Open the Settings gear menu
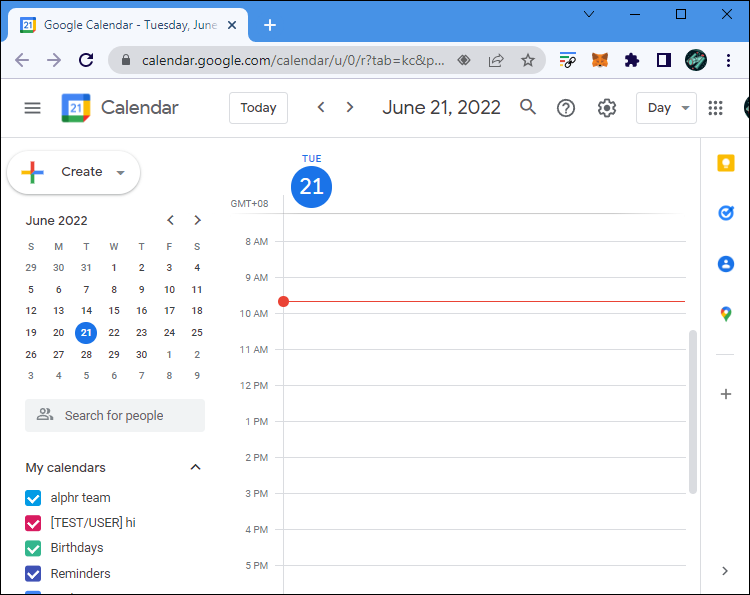The width and height of the screenshot is (750, 595). (x=607, y=108)
